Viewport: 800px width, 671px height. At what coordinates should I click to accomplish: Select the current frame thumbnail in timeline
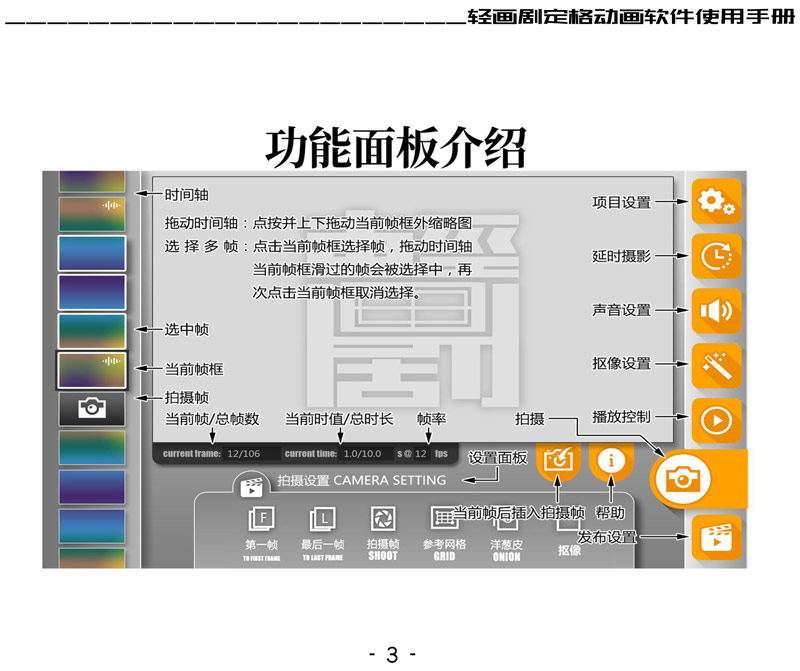coord(91,370)
